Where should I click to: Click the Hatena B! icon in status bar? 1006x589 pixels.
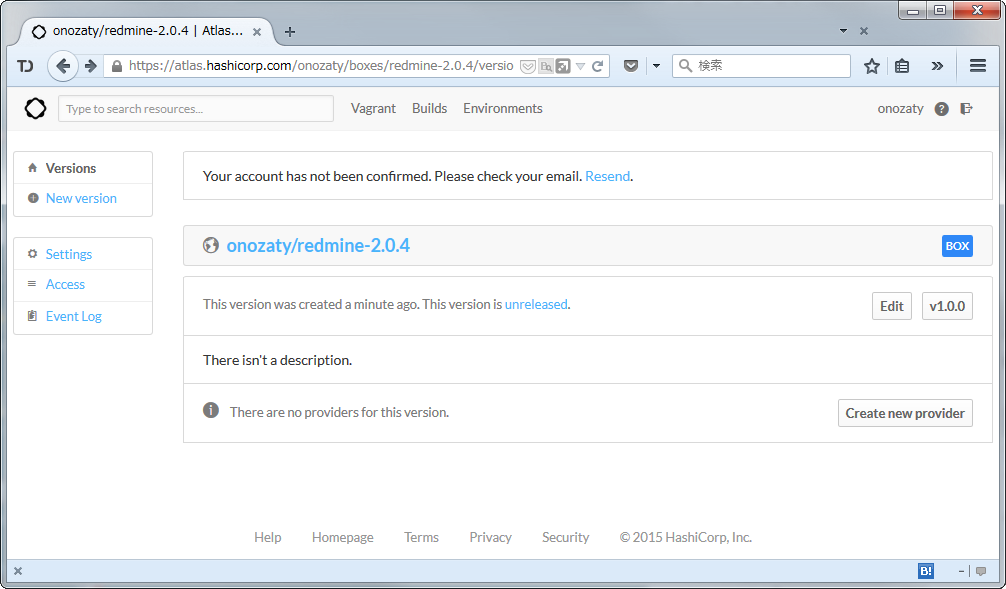point(926,571)
